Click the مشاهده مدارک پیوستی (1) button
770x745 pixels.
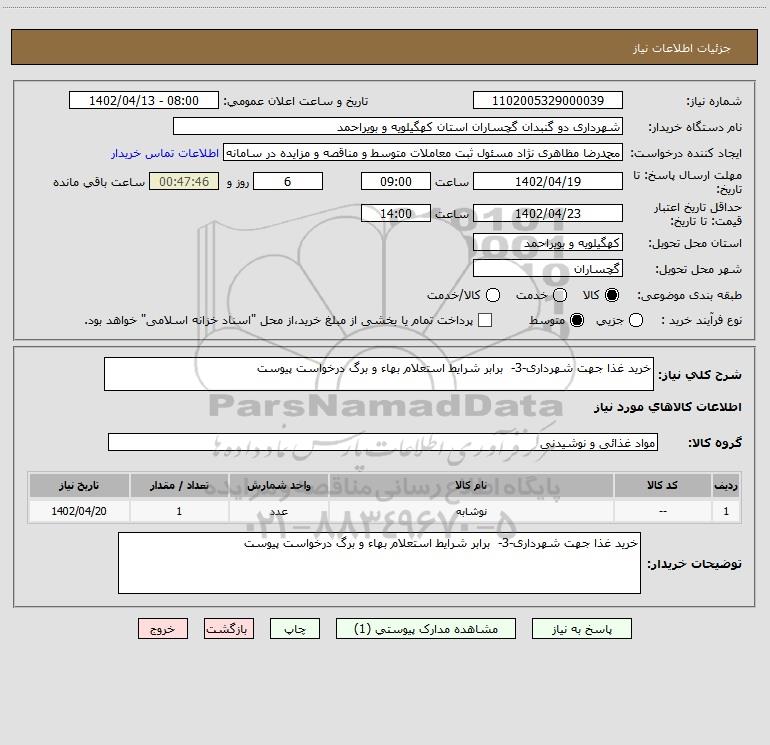tap(426, 629)
